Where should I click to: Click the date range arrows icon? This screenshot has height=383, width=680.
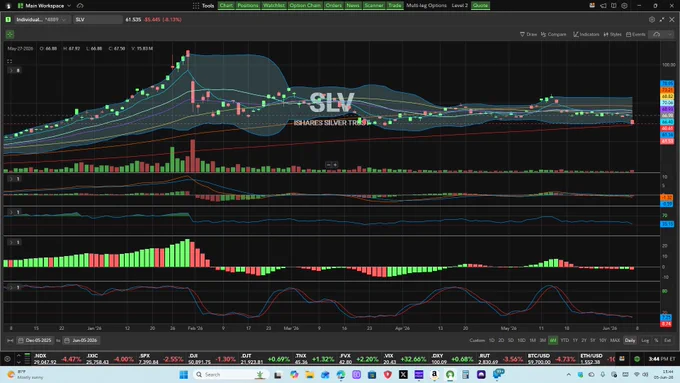[10, 340]
